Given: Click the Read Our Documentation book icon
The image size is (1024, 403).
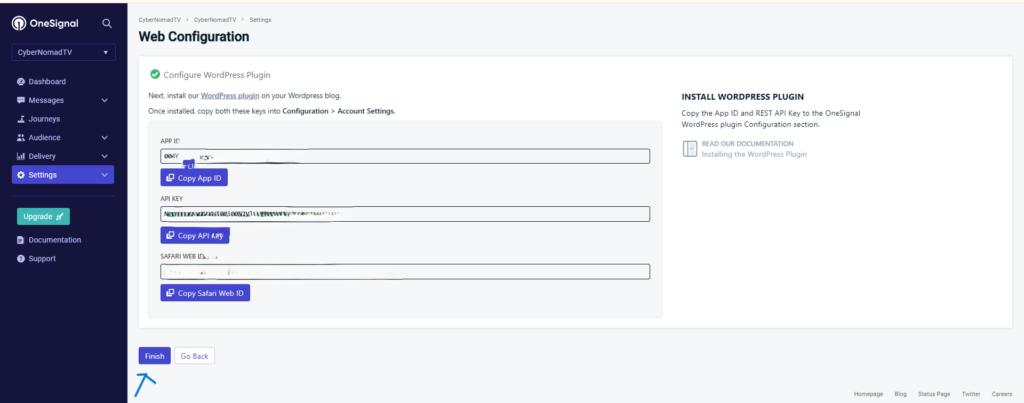Looking at the screenshot, I should tap(689, 149).
